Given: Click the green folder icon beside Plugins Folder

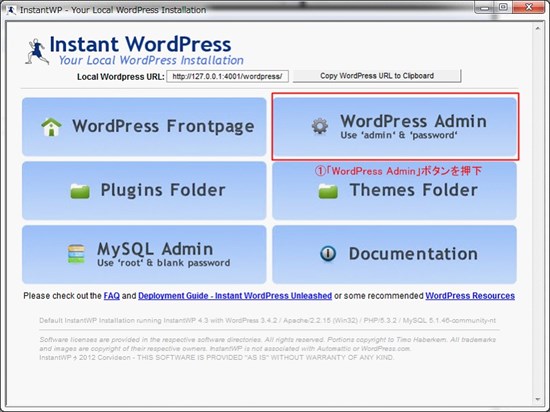Looking at the screenshot, I should (x=80, y=191).
